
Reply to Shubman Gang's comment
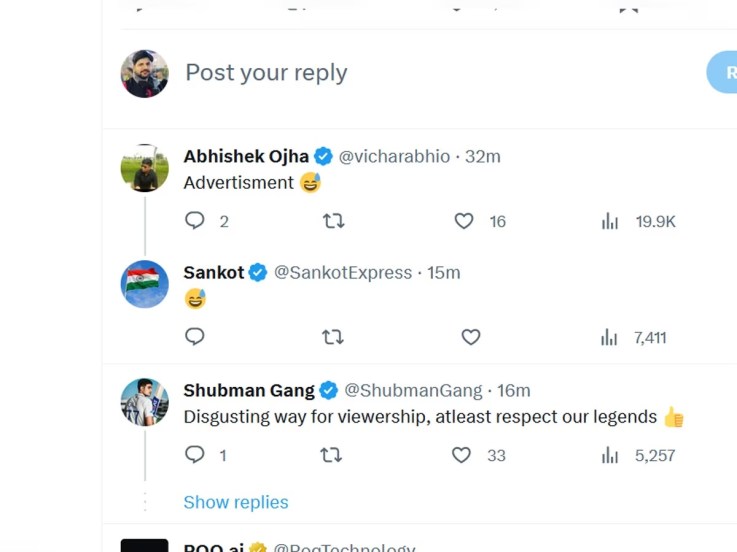(x=195, y=455)
